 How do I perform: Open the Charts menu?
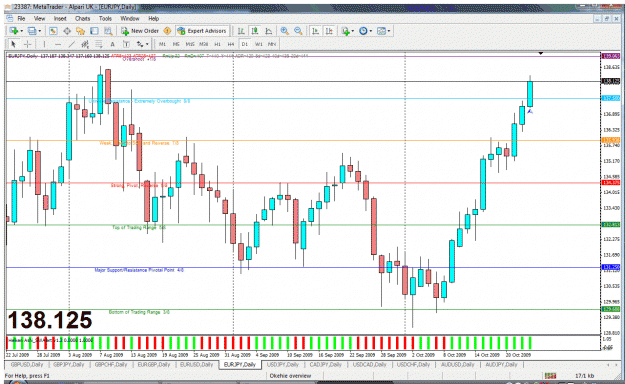(x=82, y=18)
